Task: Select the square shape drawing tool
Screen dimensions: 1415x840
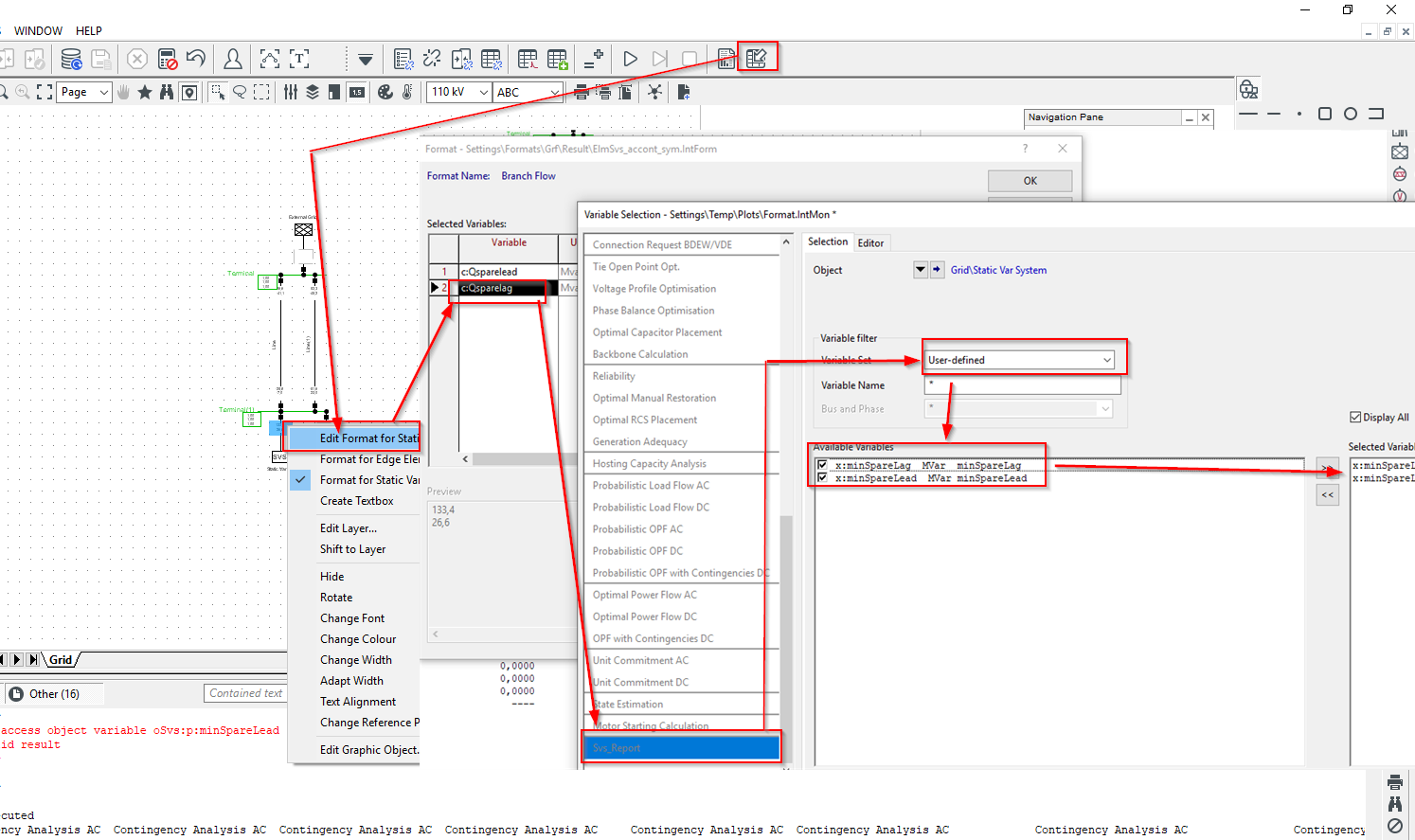Action: click(x=1325, y=114)
